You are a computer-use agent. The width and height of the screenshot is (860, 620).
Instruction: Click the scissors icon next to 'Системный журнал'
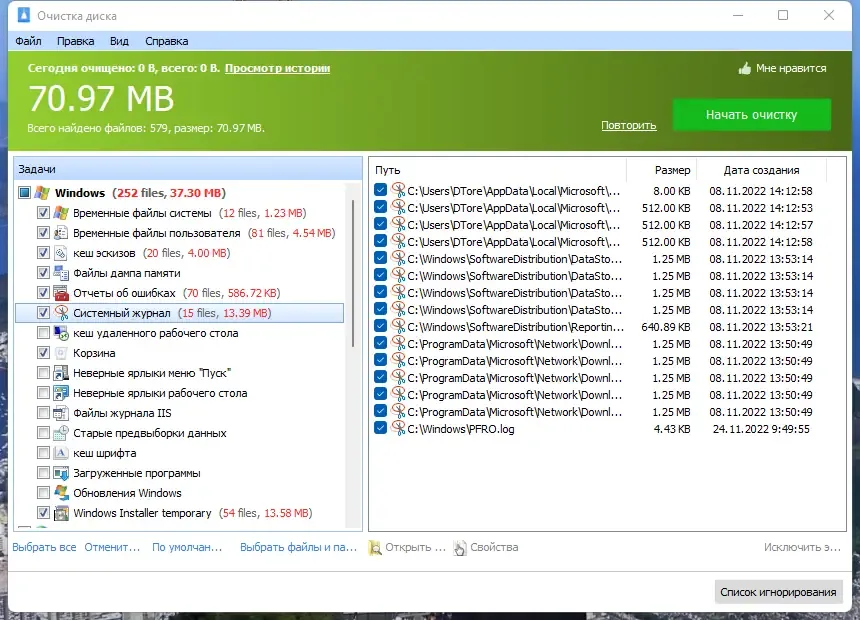[61, 313]
